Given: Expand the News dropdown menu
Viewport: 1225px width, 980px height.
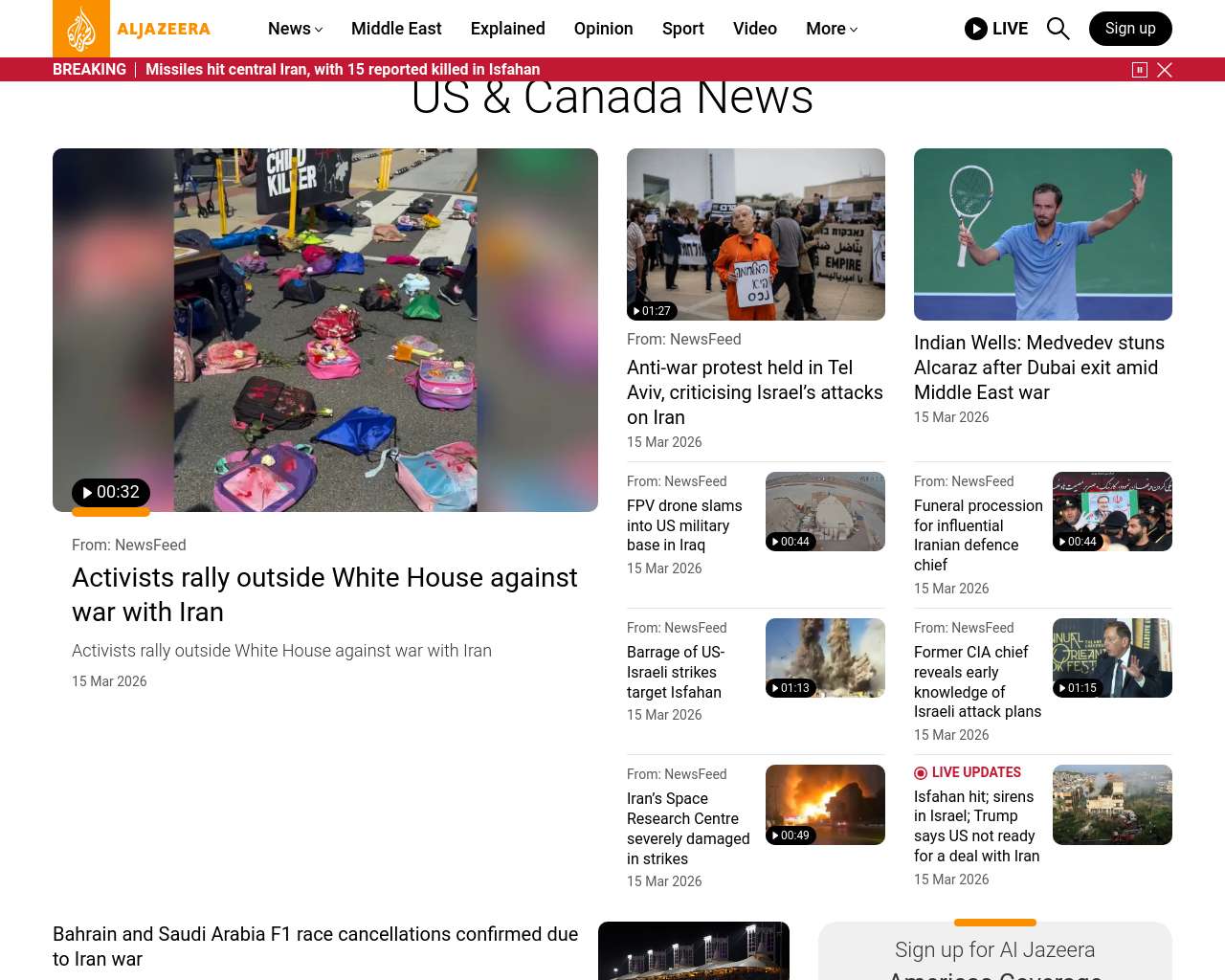Looking at the screenshot, I should (295, 29).
